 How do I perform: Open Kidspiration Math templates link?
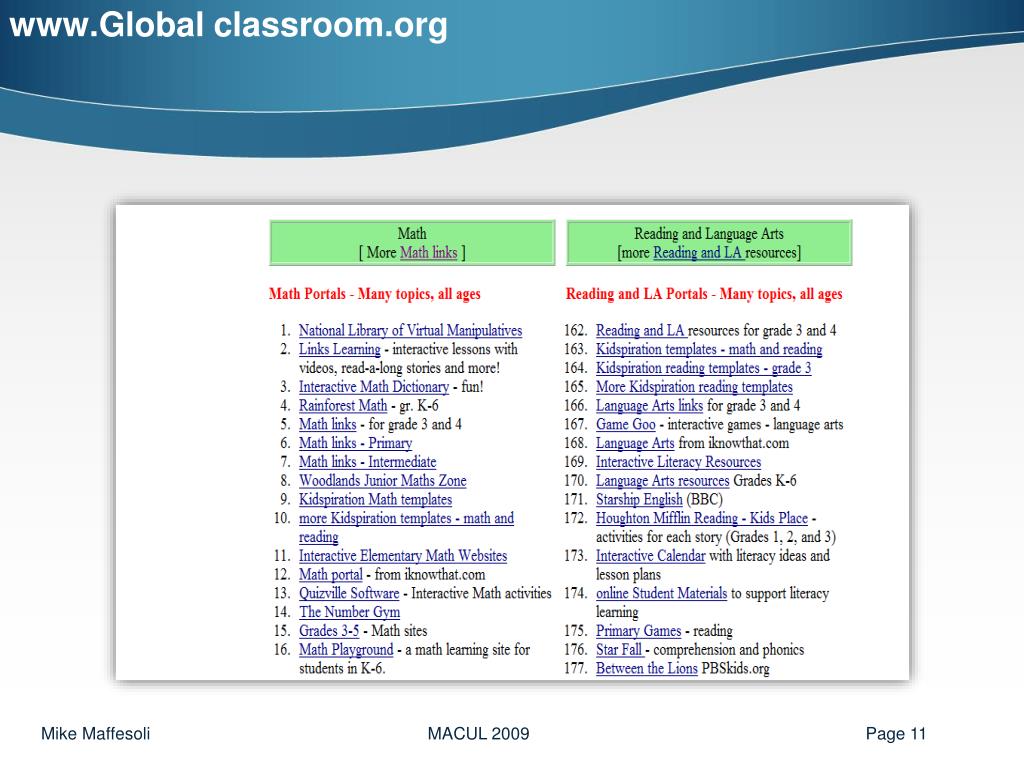[375, 500]
